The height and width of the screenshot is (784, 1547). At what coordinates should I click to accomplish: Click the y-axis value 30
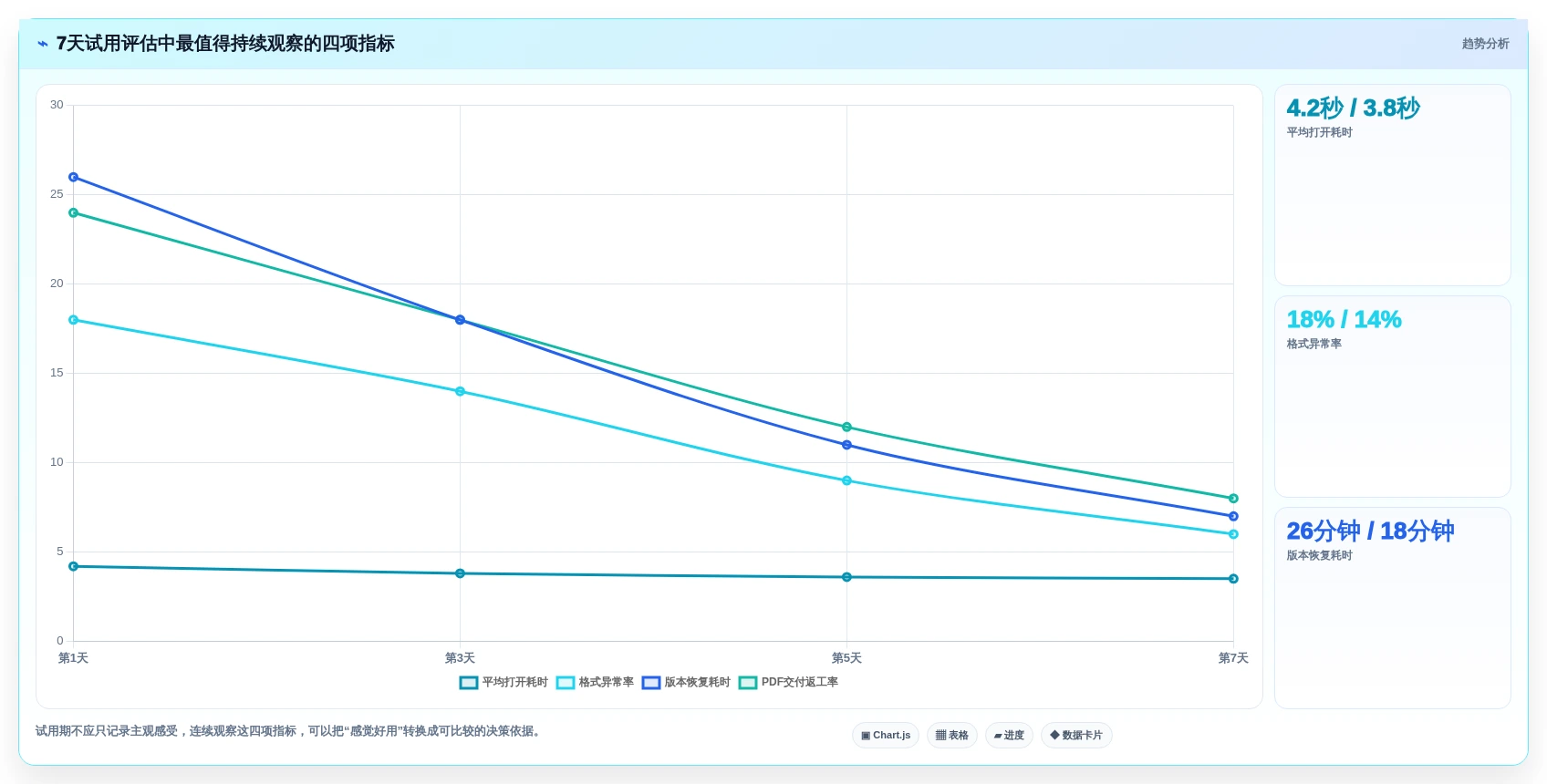(x=57, y=105)
